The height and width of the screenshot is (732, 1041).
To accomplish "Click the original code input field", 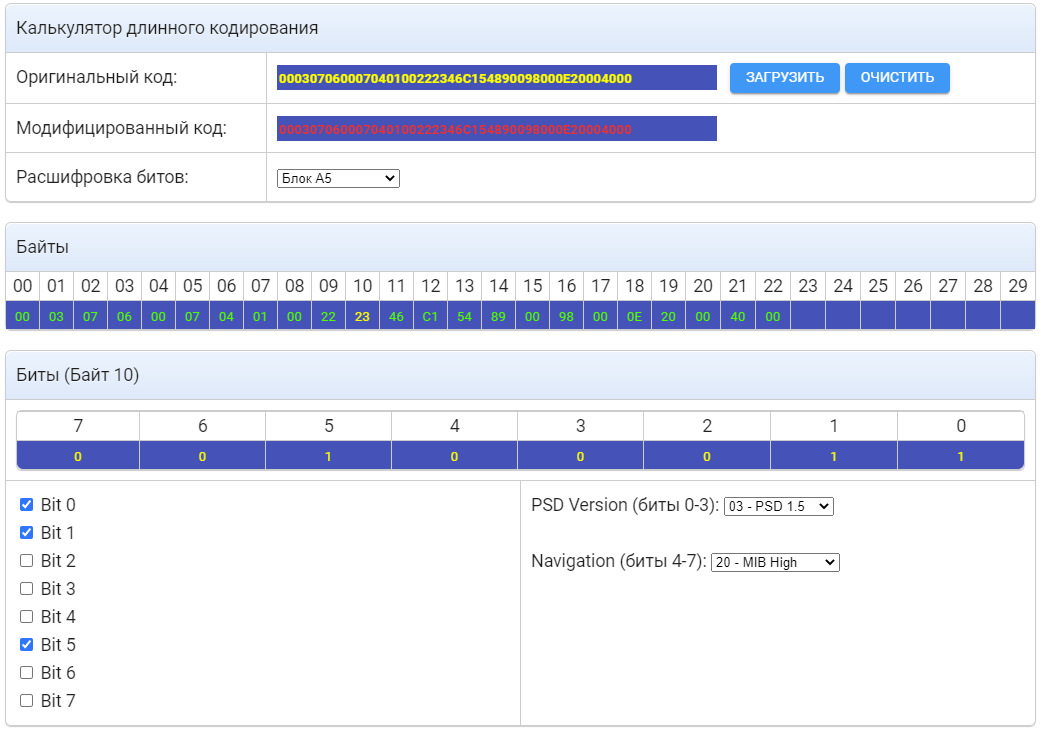I will coord(497,78).
